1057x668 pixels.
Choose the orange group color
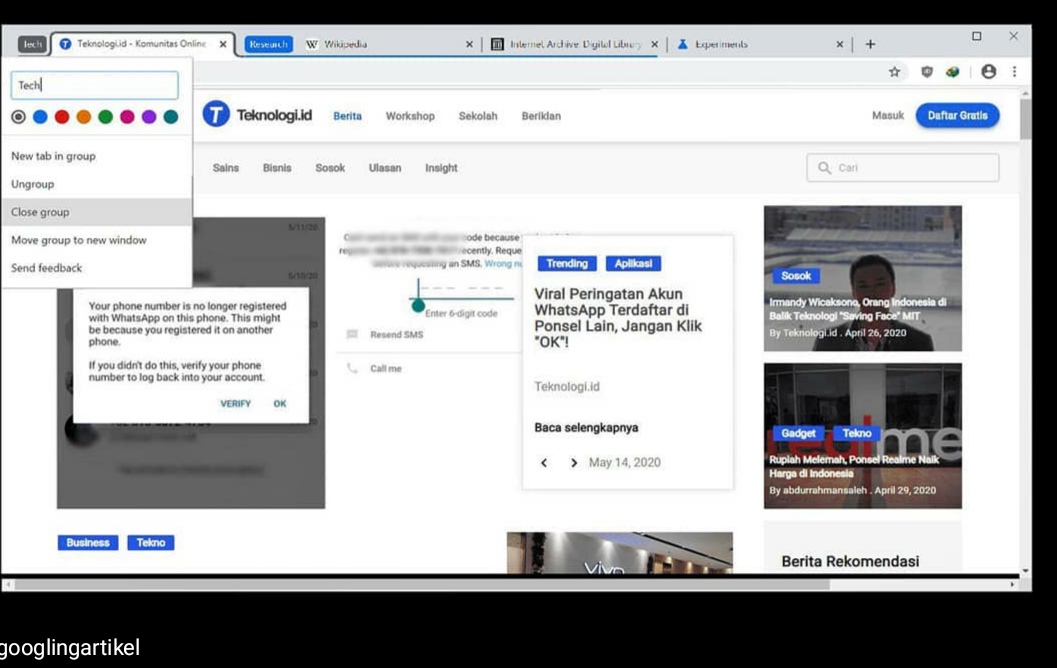click(84, 117)
